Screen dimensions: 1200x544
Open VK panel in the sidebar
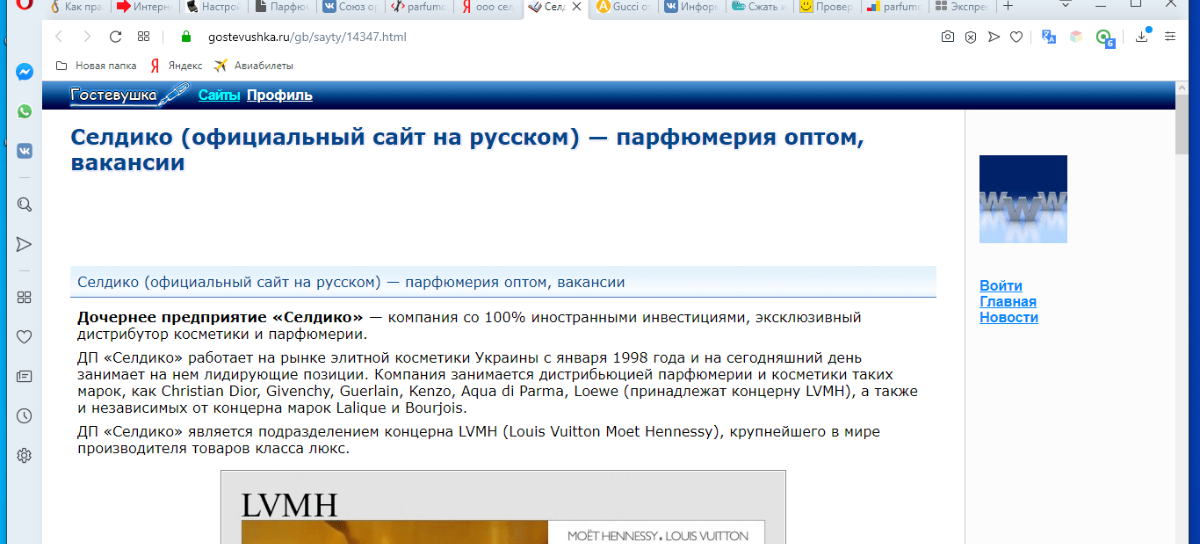tap(24, 151)
